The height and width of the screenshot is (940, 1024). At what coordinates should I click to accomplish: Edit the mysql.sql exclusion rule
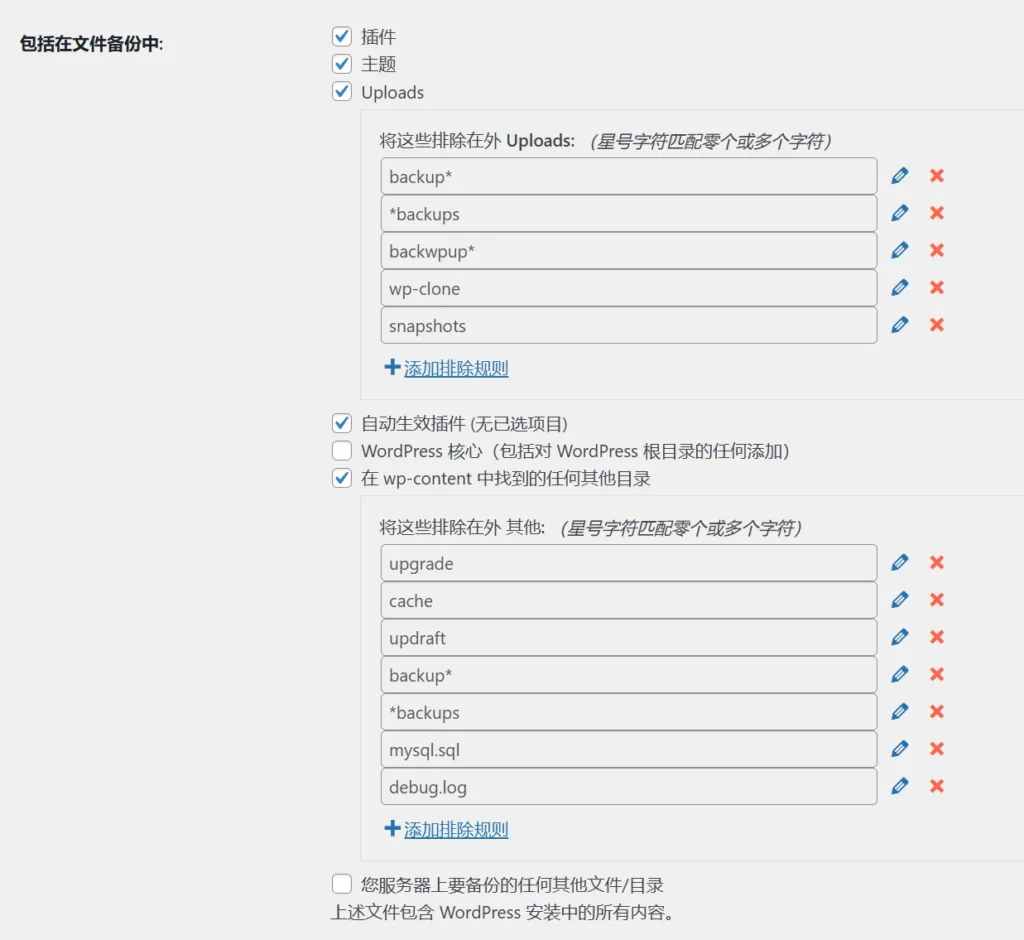(899, 748)
